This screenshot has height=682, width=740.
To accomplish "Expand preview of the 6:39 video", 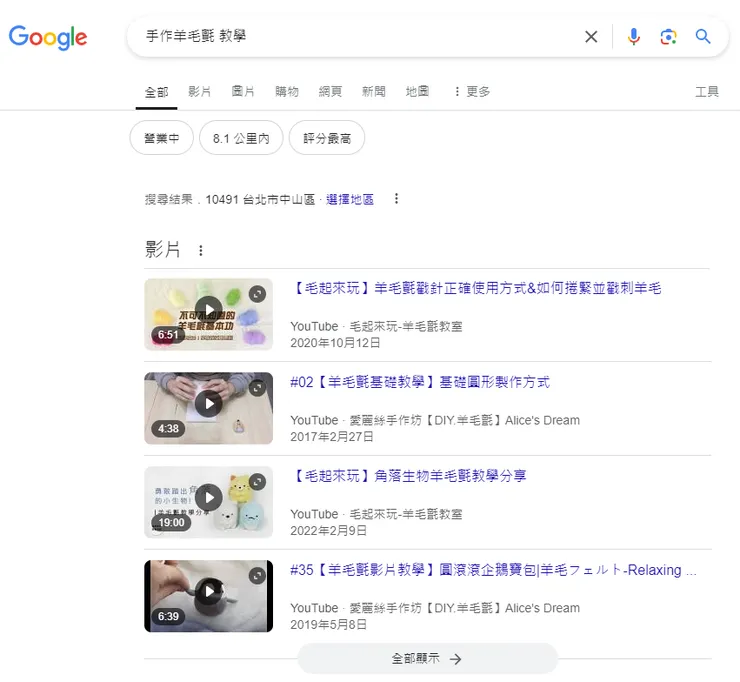I will [x=257, y=576].
